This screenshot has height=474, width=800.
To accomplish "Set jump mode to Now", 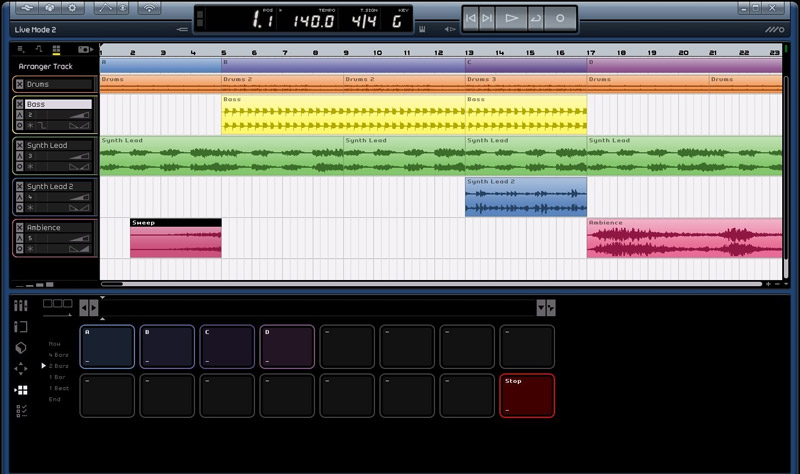I will [55, 344].
